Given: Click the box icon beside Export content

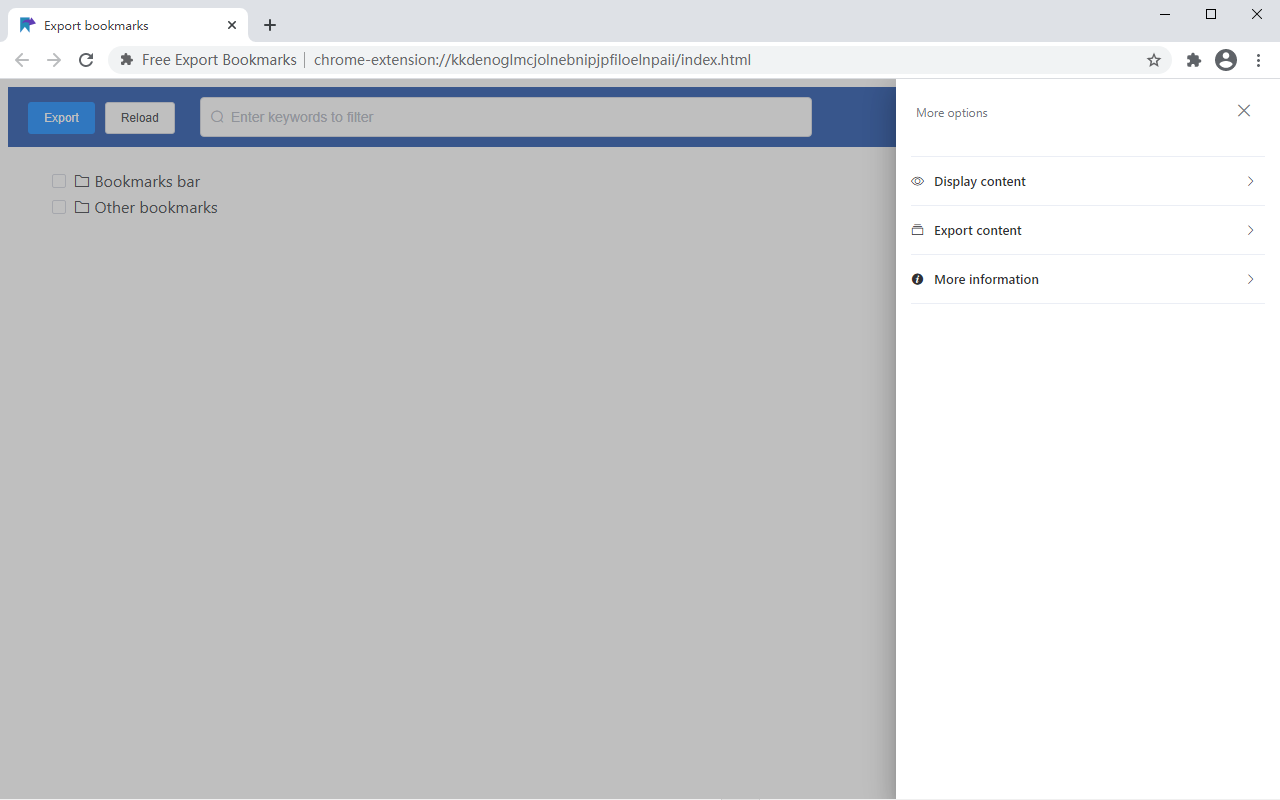Looking at the screenshot, I should (x=917, y=230).
